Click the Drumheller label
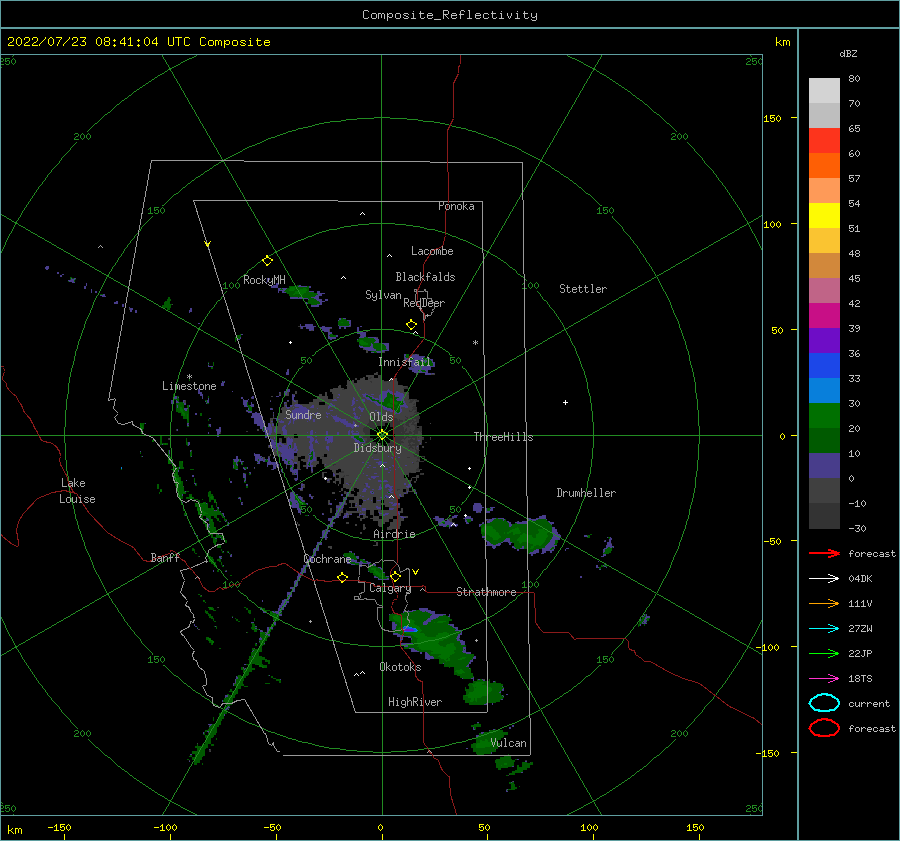This screenshot has height=841, width=900. pos(586,493)
